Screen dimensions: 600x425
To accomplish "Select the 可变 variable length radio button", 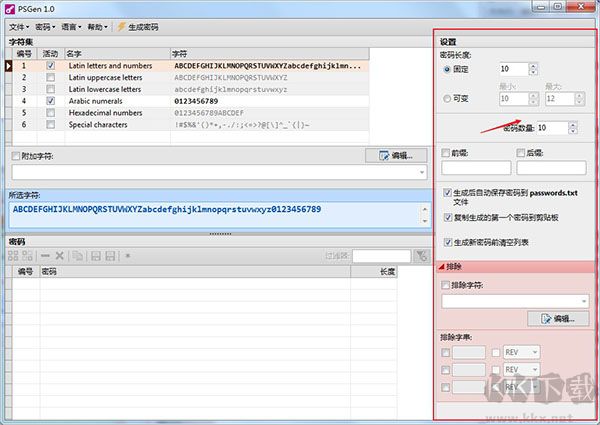I will tap(447, 99).
